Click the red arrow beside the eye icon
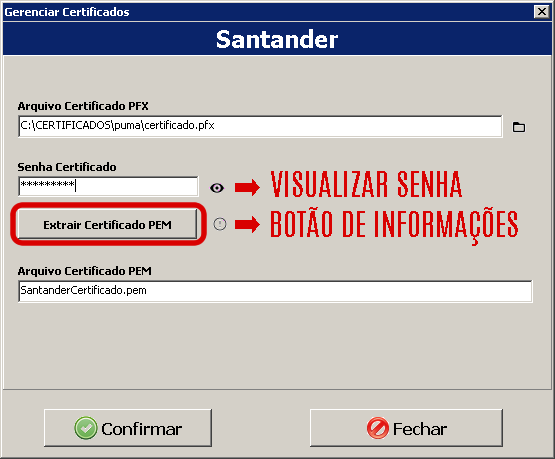 (247, 187)
